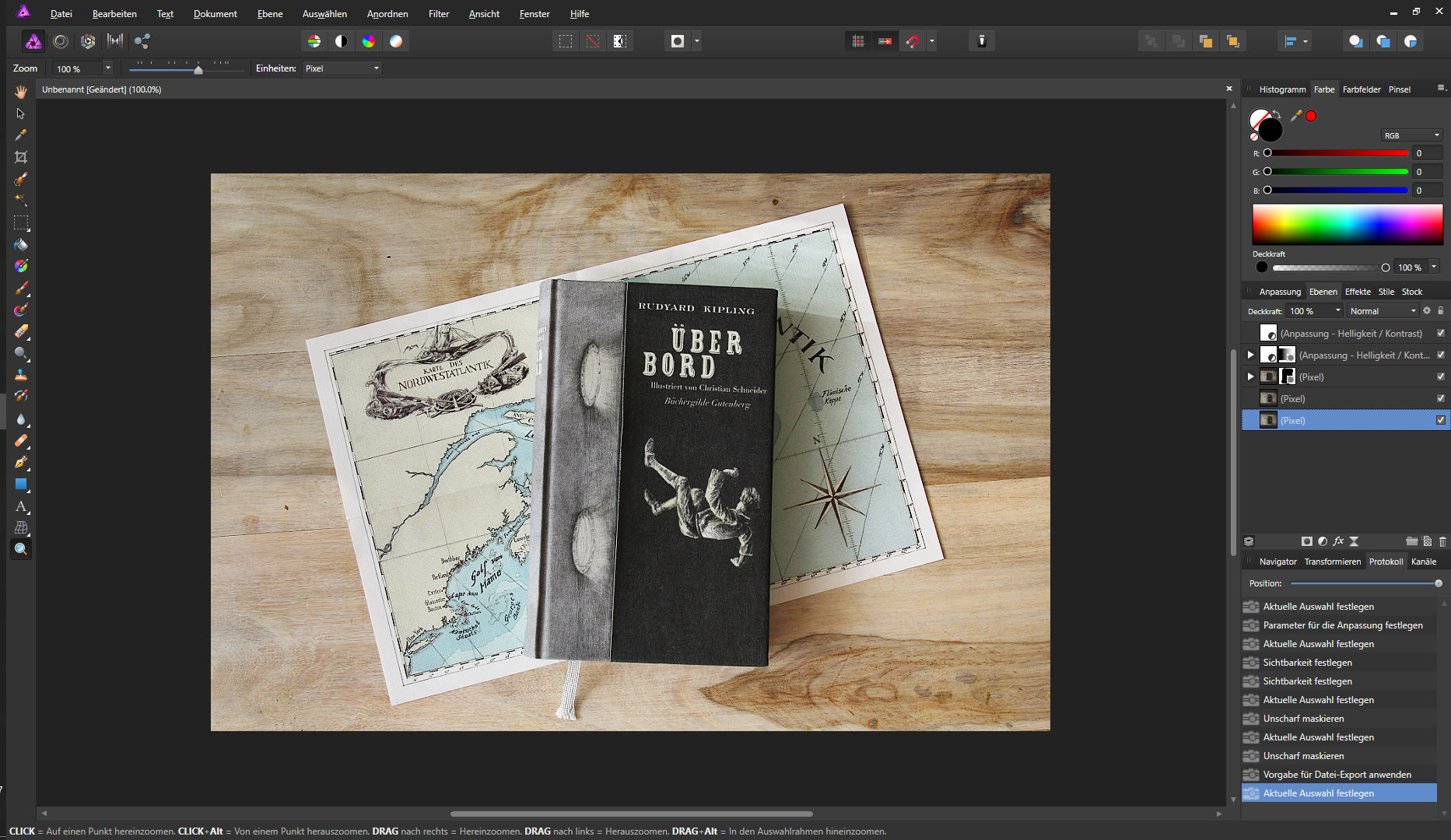
Task: Expand the Helligkeit / Kont... adjustment layer
Action: (x=1250, y=355)
